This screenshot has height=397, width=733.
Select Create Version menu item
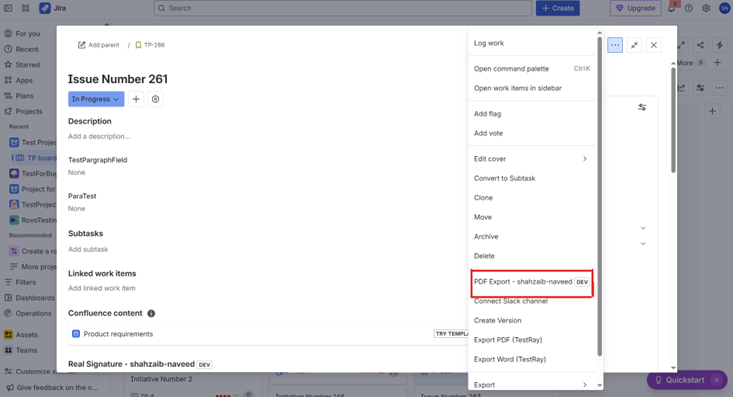tap(532, 320)
